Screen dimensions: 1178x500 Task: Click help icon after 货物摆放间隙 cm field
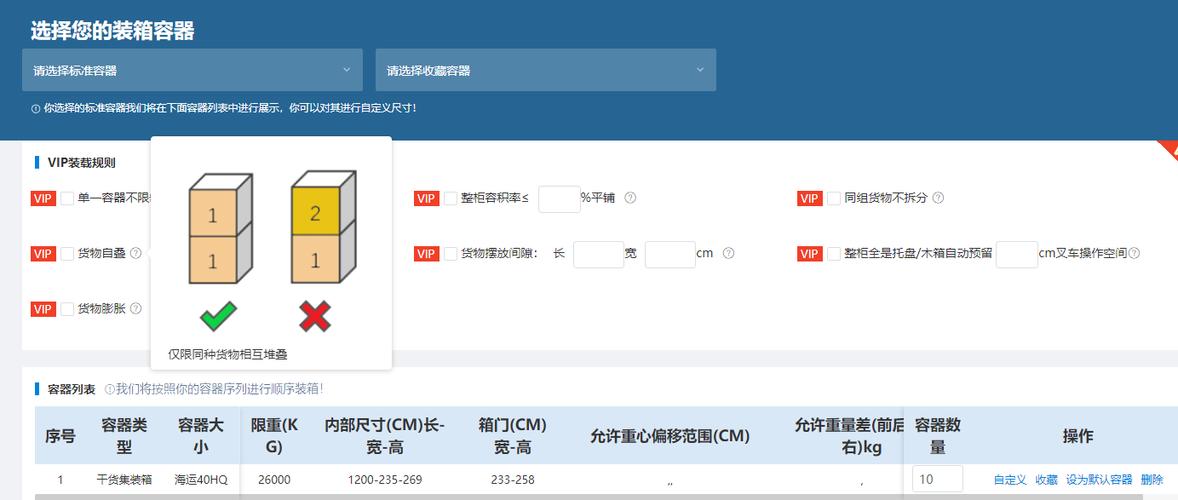click(x=729, y=254)
